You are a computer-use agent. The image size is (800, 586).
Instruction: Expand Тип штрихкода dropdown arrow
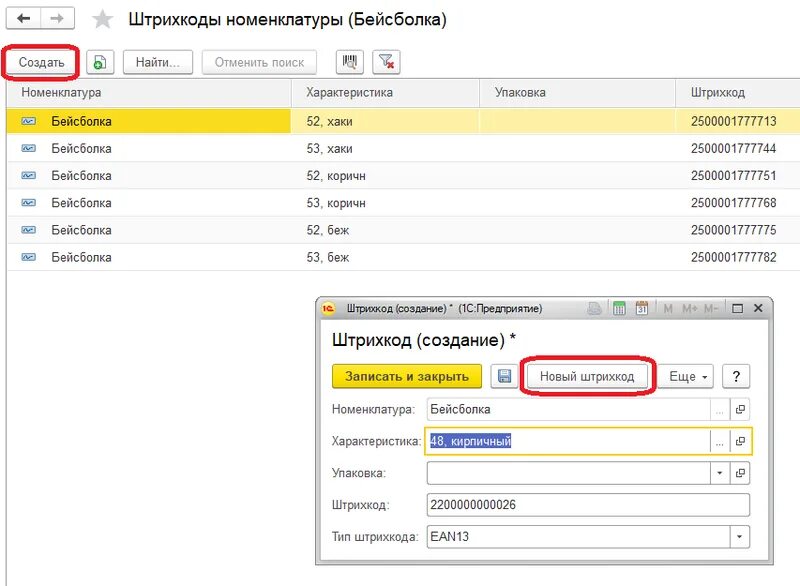[x=739, y=537]
